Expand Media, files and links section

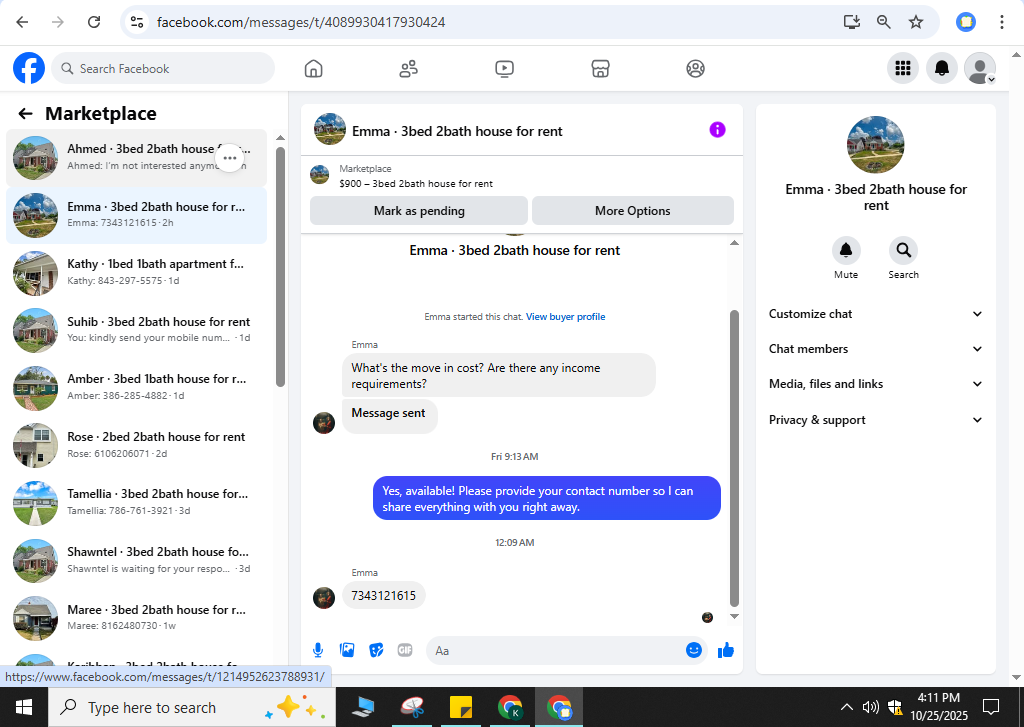point(876,384)
